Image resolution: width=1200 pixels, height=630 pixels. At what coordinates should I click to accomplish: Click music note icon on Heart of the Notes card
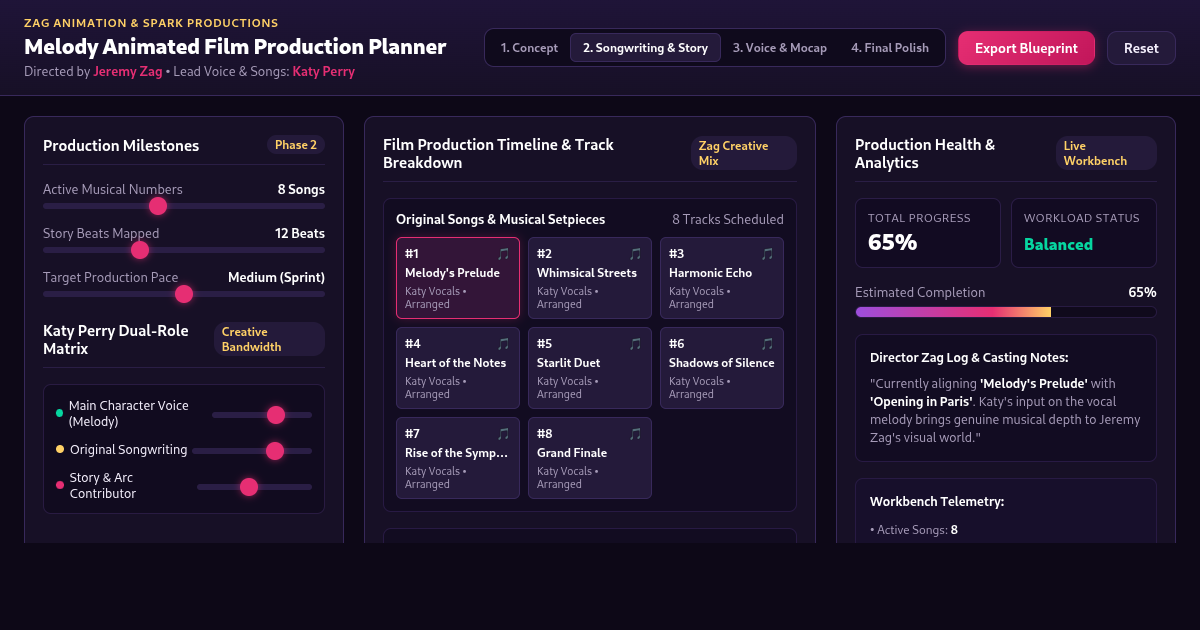click(x=503, y=344)
